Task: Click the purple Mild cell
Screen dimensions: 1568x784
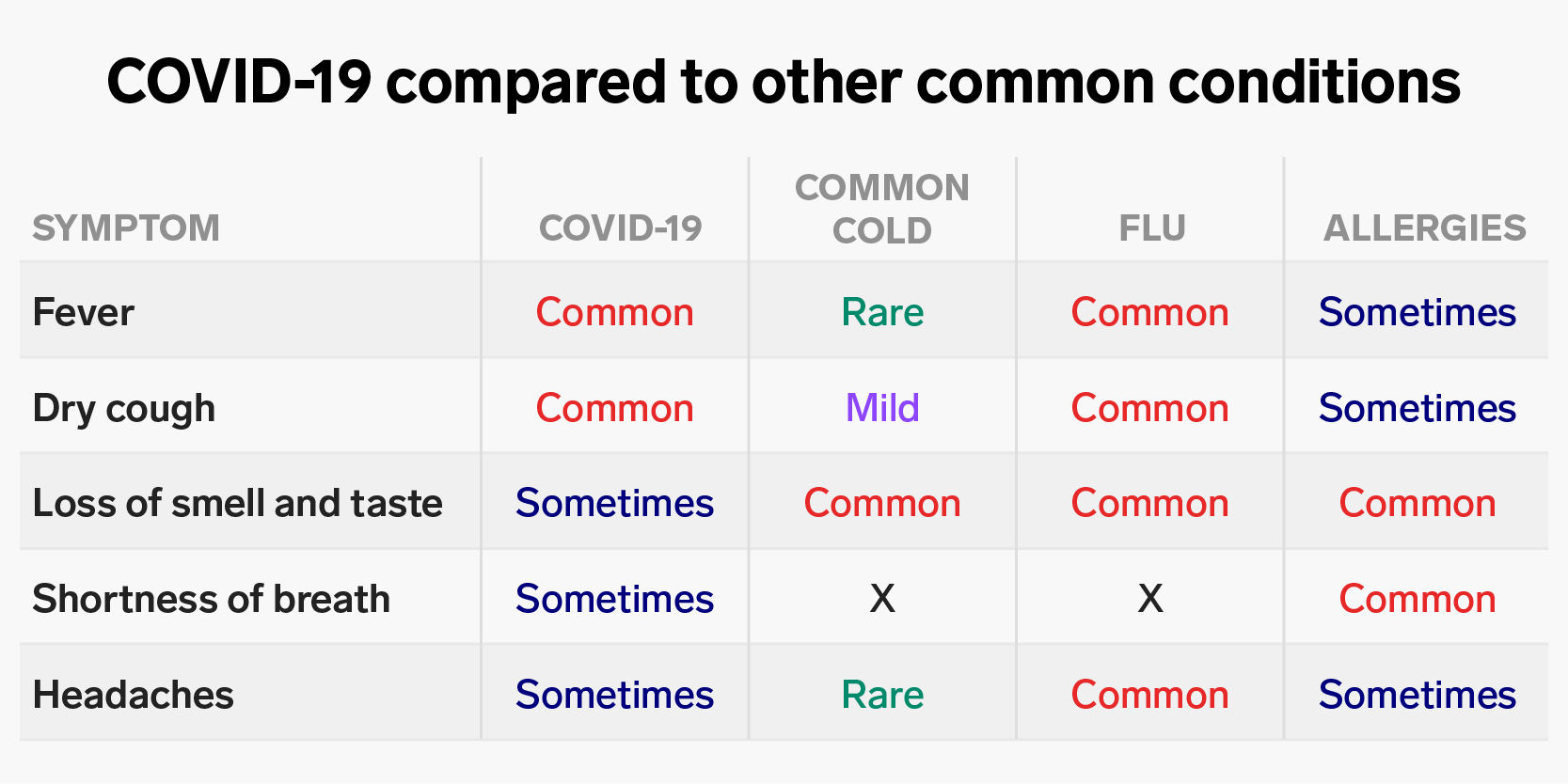Action: click(x=882, y=408)
